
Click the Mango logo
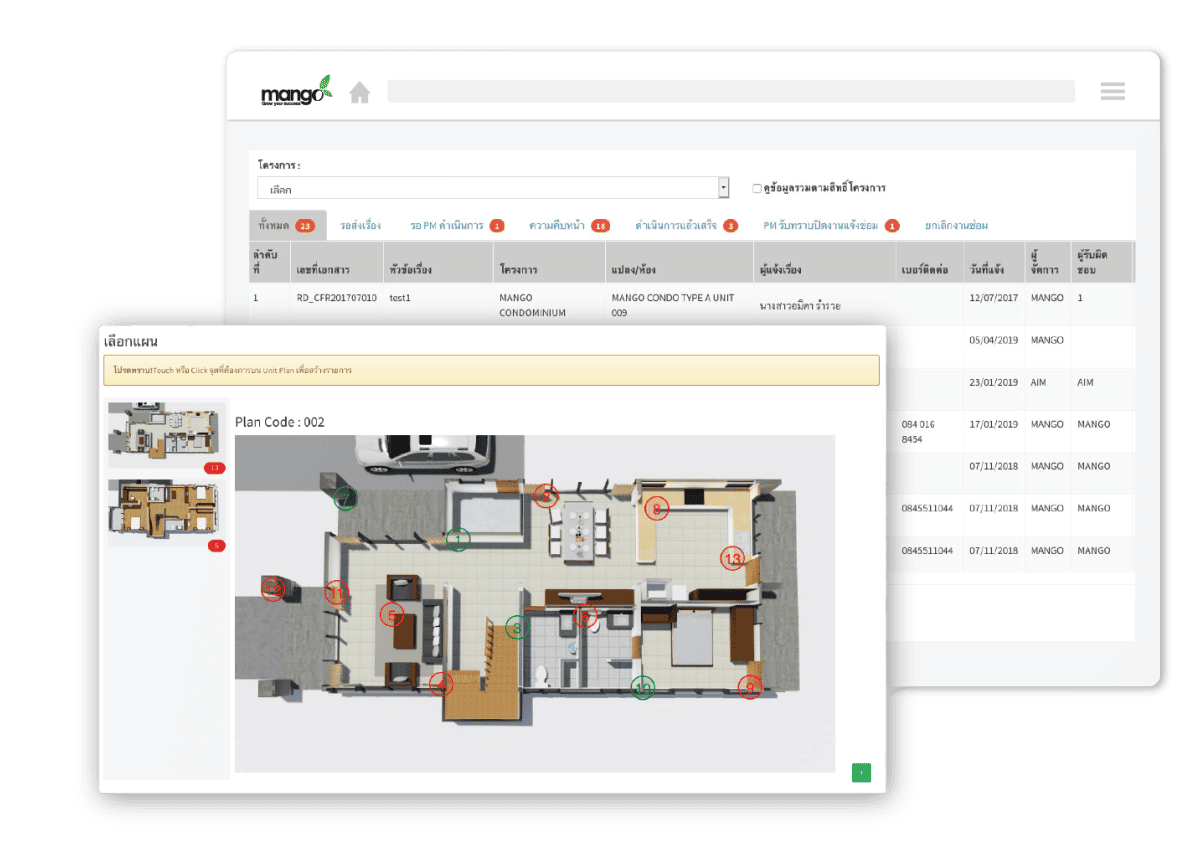[x=295, y=92]
